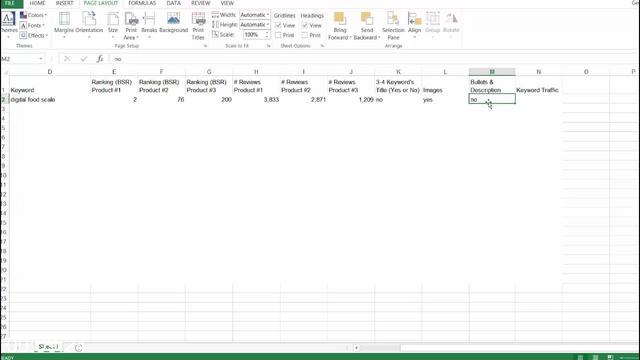
Task: Select column K header
Action: tap(398, 72)
